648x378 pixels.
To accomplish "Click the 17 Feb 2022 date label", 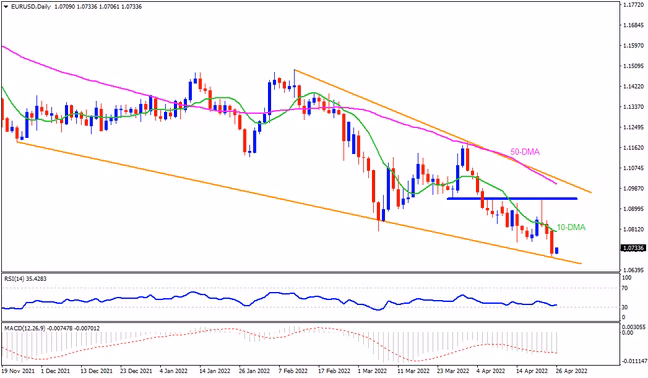I will point(334,371).
